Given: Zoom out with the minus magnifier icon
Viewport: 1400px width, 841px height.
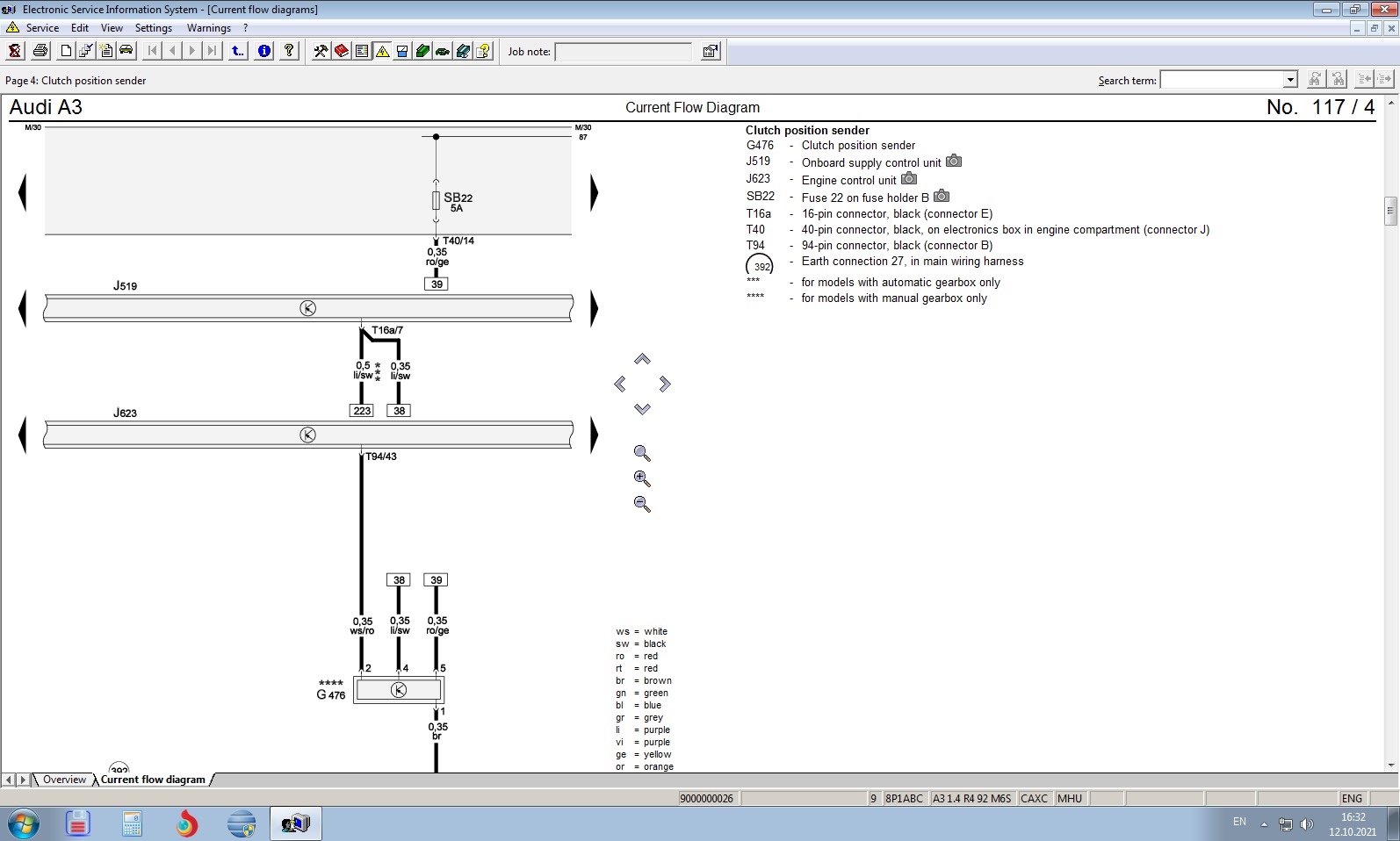Looking at the screenshot, I should coord(642,504).
